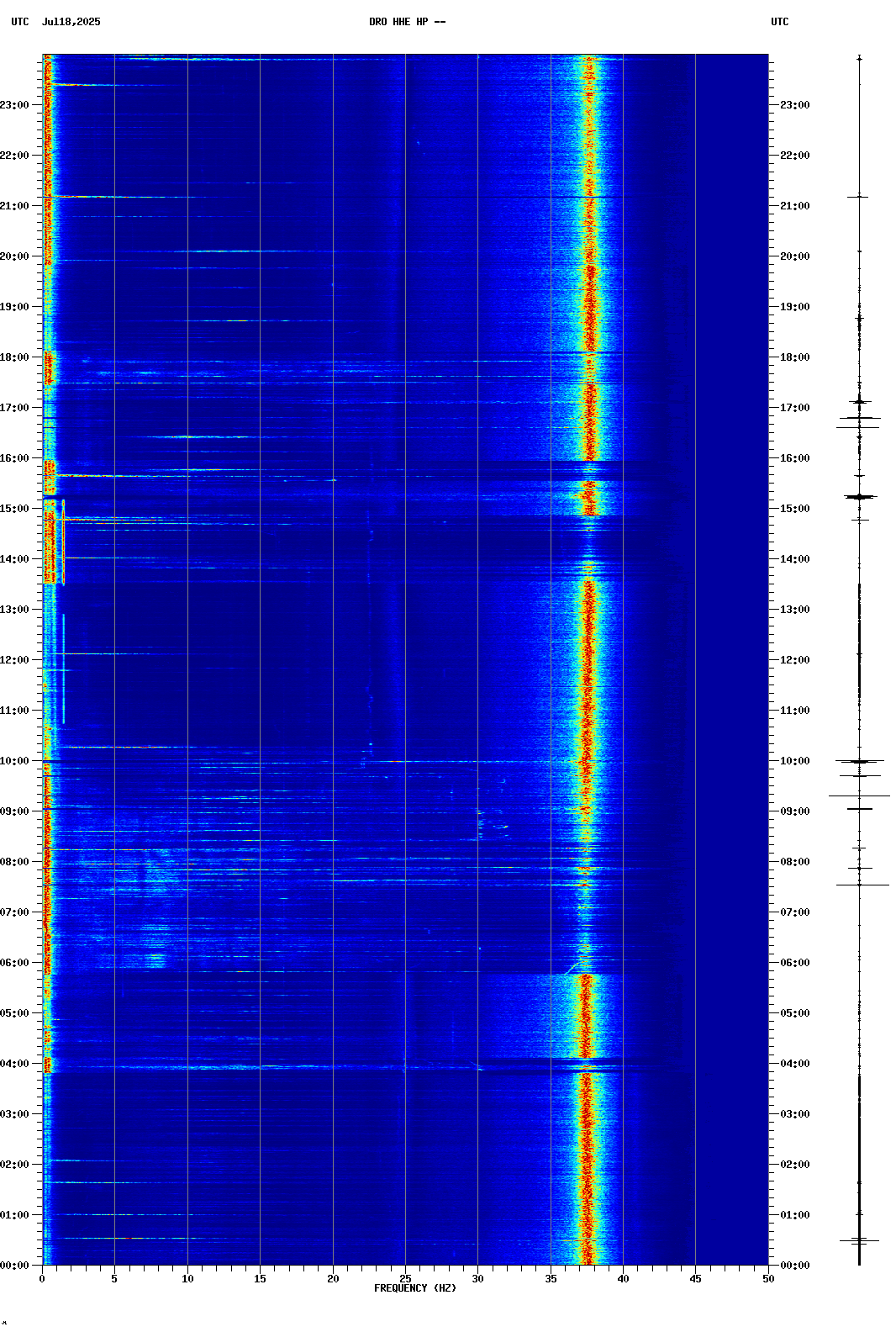Viewport: 896px width, 1332px height.
Task: Click 23:00 on the right-hand time axis
Action: 795,105
